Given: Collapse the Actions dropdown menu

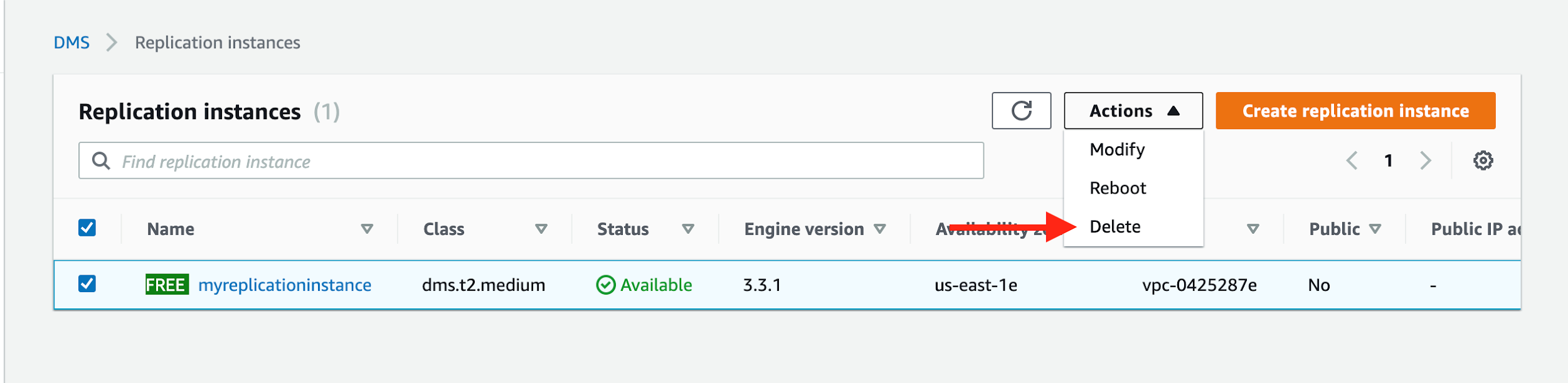Looking at the screenshot, I should (1133, 111).
